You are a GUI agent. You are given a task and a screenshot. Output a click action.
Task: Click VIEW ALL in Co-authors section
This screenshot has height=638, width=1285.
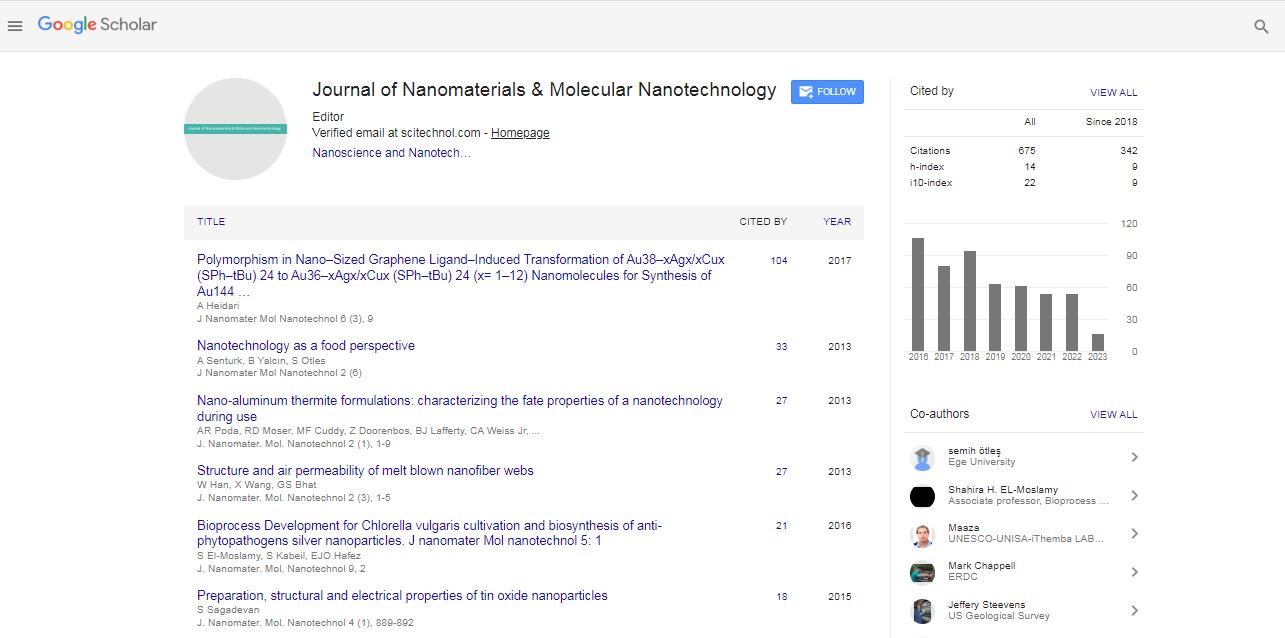pos(1114,415)
